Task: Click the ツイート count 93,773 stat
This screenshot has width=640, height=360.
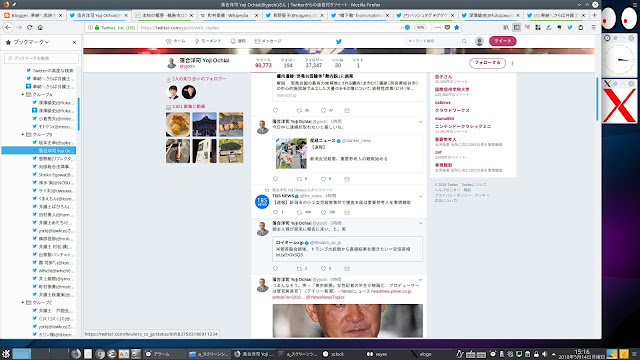Action: tap(263, 63)
